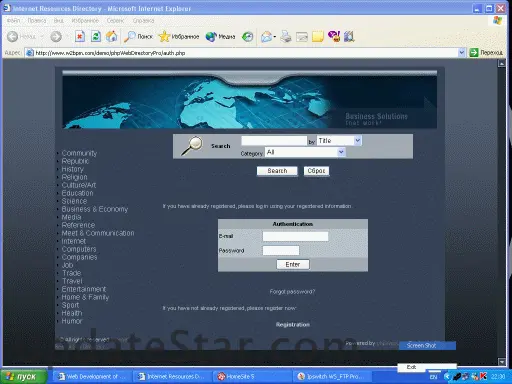Open the Tools menu

click(x=115, y=21)
